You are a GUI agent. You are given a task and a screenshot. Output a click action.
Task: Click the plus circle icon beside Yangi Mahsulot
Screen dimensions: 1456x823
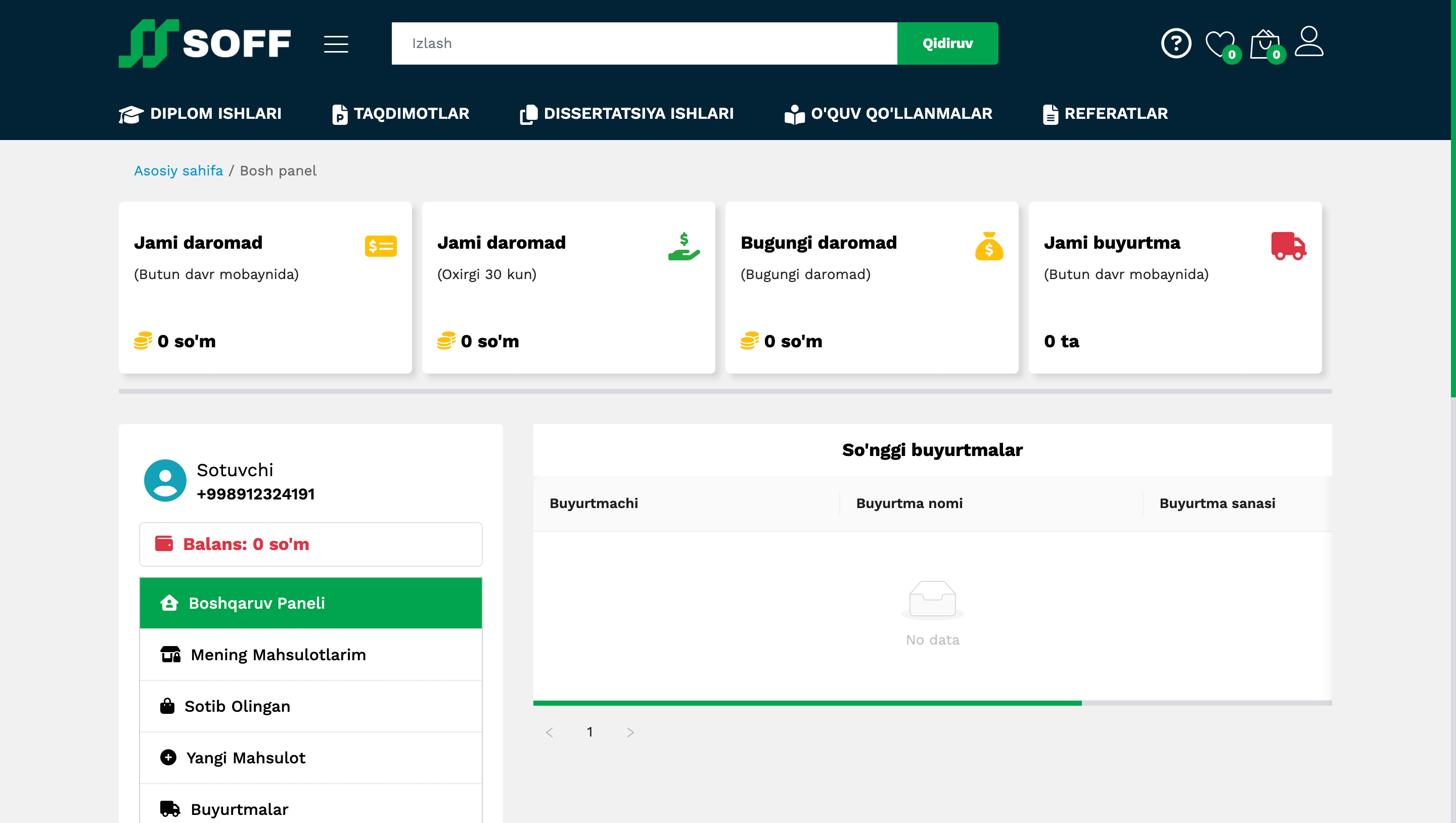(x=168, y=757)
